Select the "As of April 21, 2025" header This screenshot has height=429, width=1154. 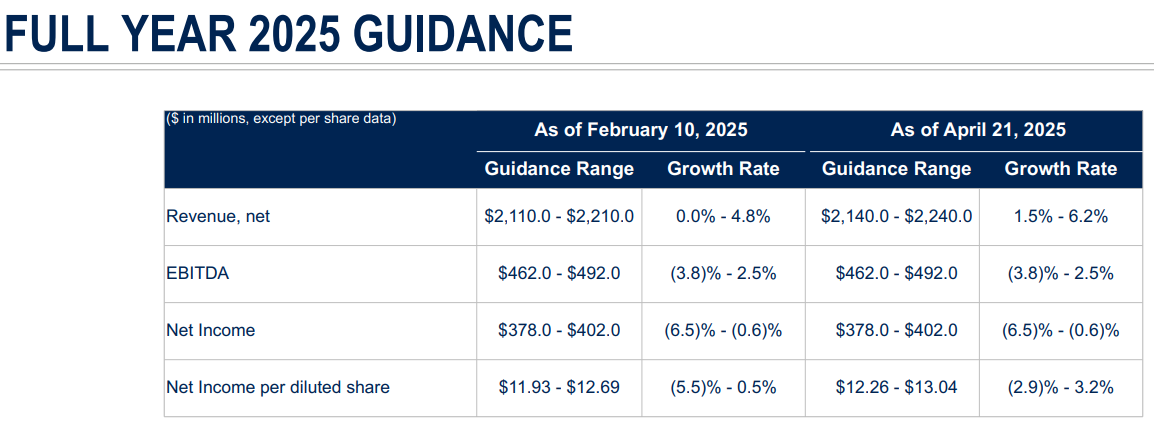click(x=977, y=130)
